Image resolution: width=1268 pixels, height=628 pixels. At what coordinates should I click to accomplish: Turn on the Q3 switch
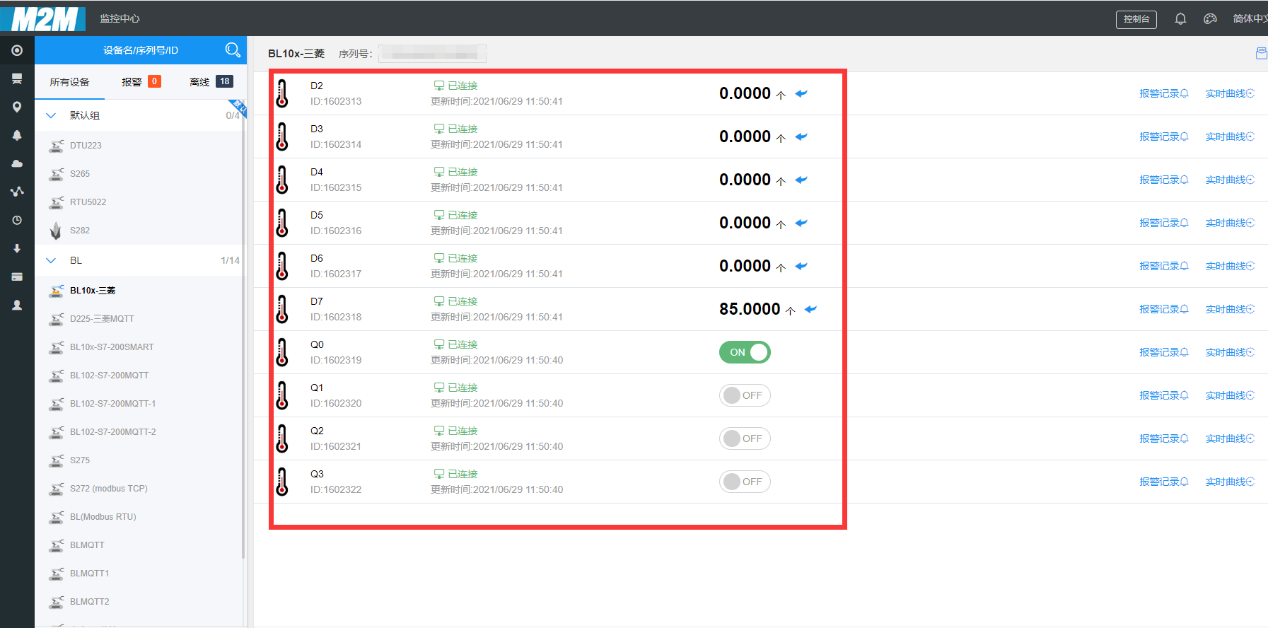[745, 481]
